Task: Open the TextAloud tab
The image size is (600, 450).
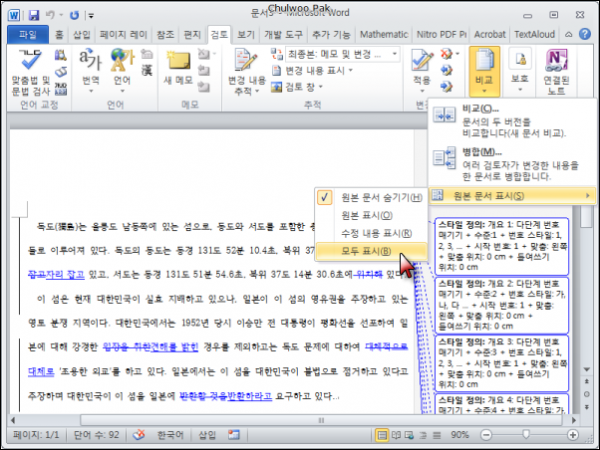Action: pyautogui.click(x=534, y=35)
